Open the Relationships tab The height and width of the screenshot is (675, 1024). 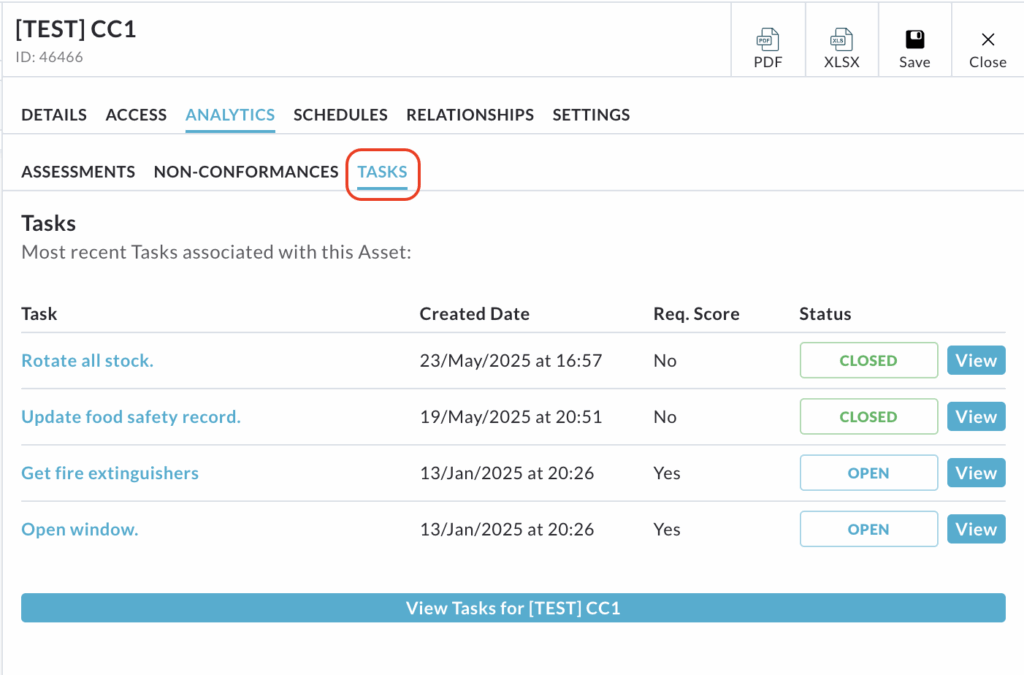pos(470,115)
